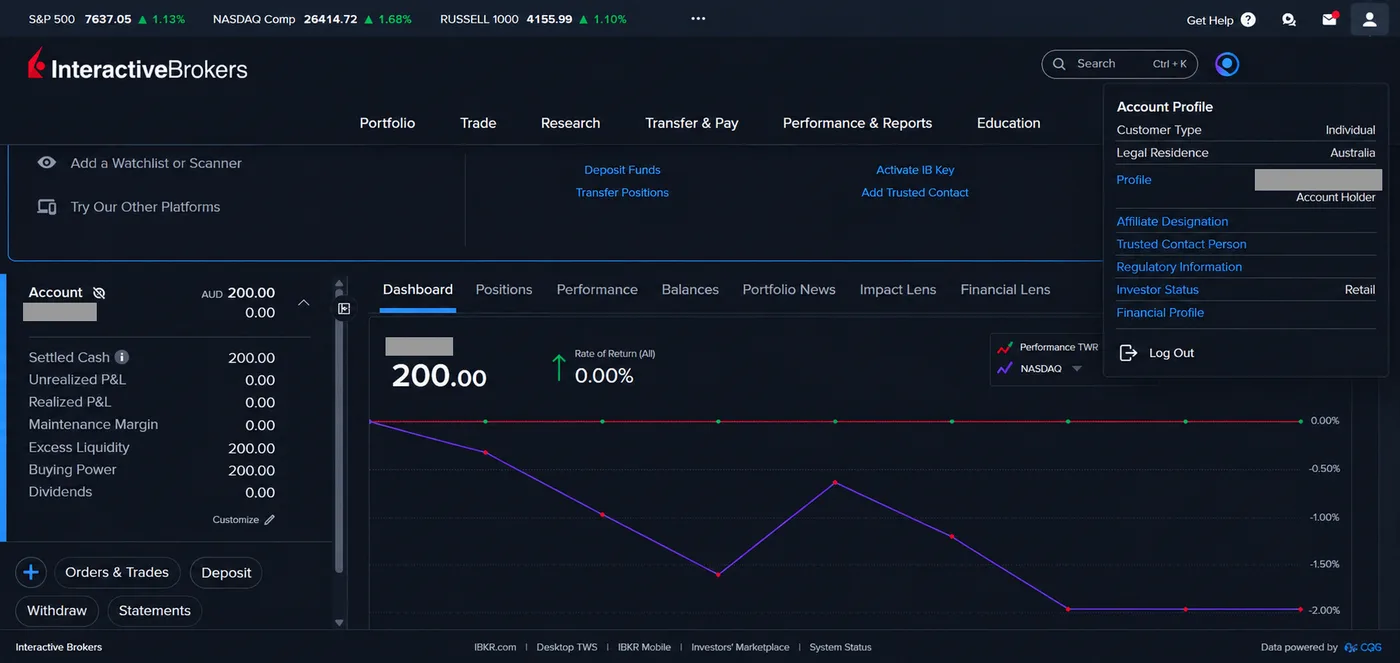The height and width of the screenshot is (663, 1400).
Task: Open the Education menu
Action: point(1008,123)
